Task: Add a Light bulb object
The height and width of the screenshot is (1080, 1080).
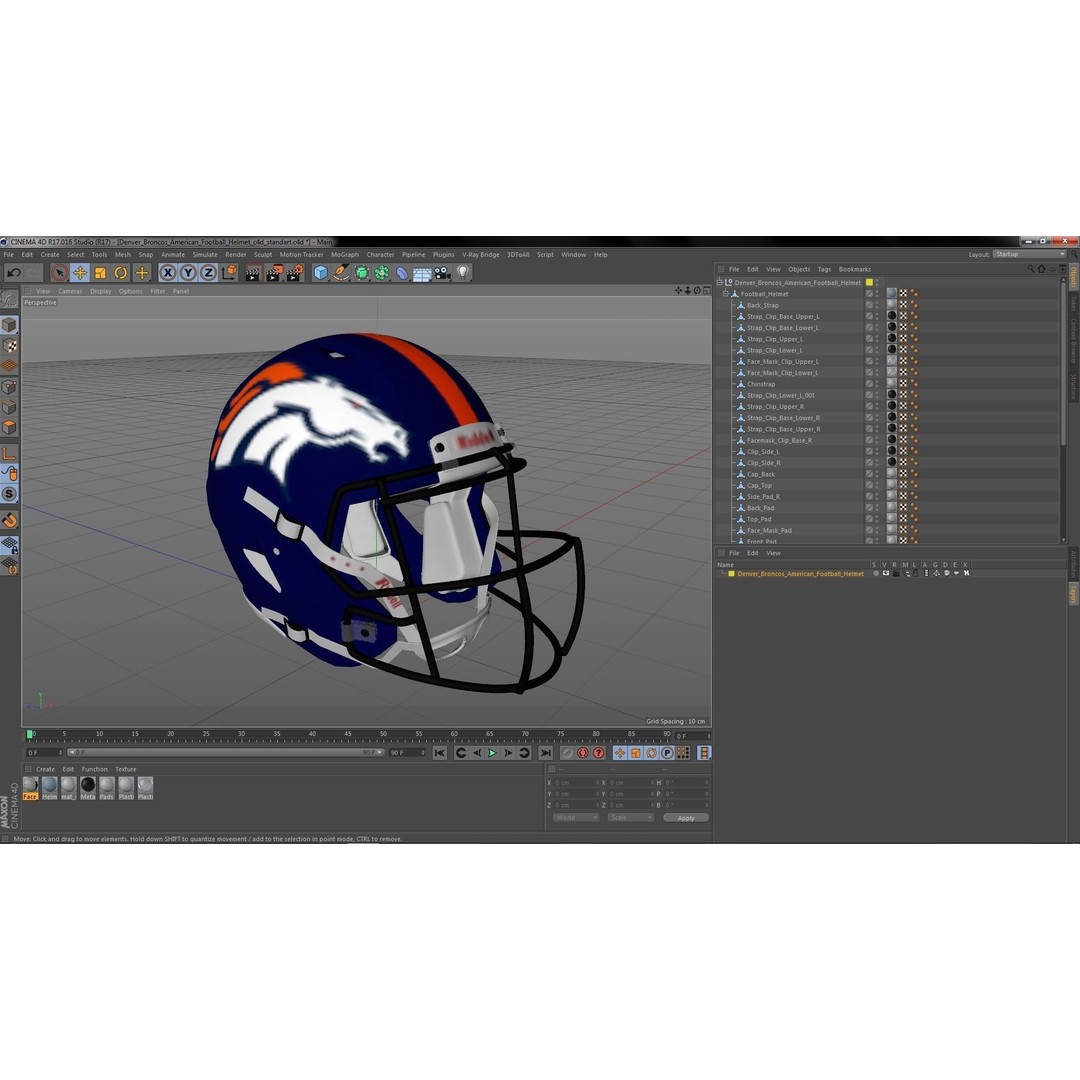Action: [x=463, y=273]
